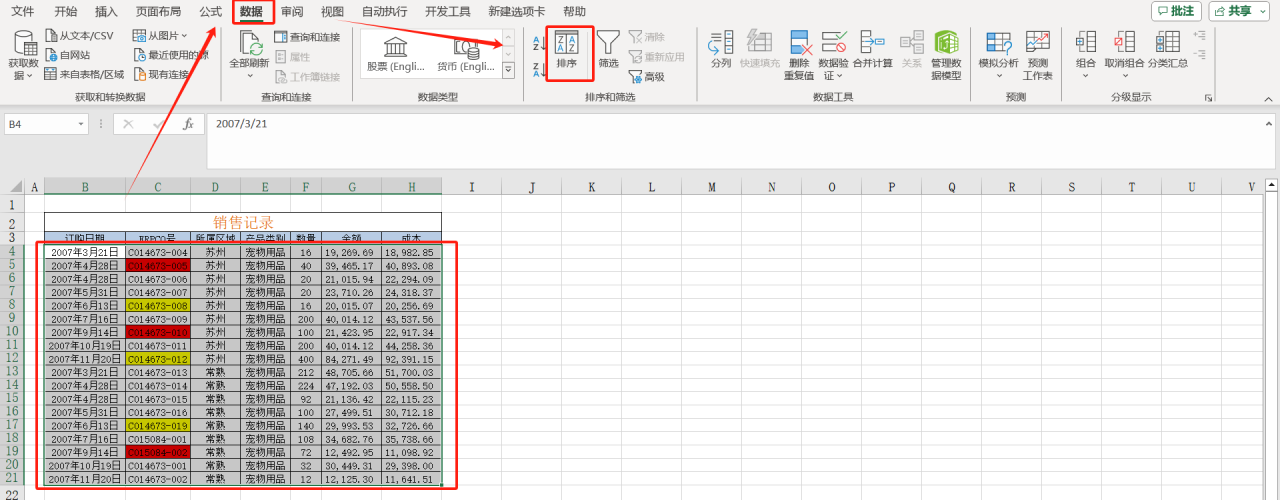Click the show detail outline icon
The width and height of the screenshot is (1280, 500).
[x=1199, y=35]
